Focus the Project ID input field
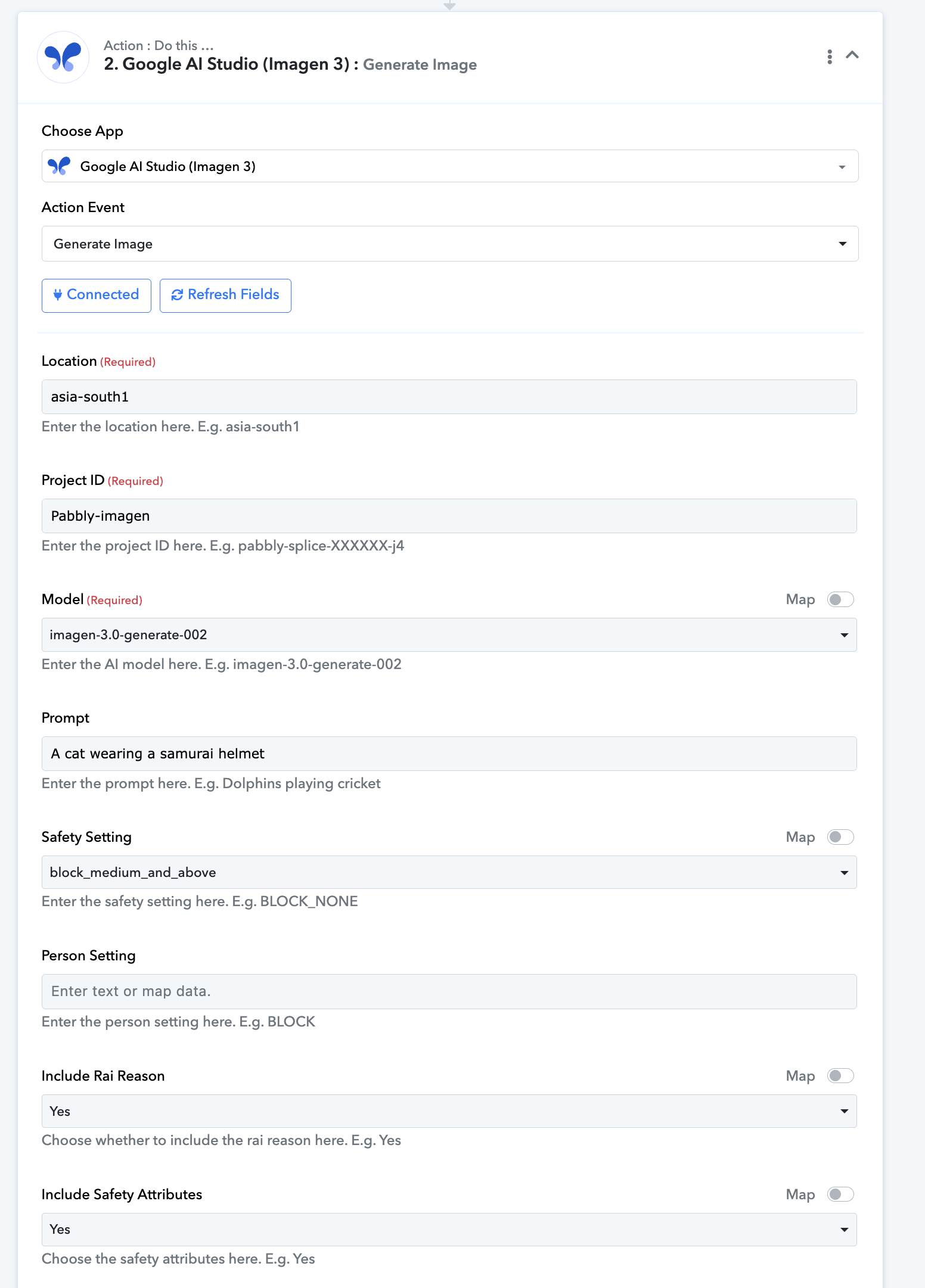The image size is (925, 1288). pyautogui.click(x=449, y=516)
